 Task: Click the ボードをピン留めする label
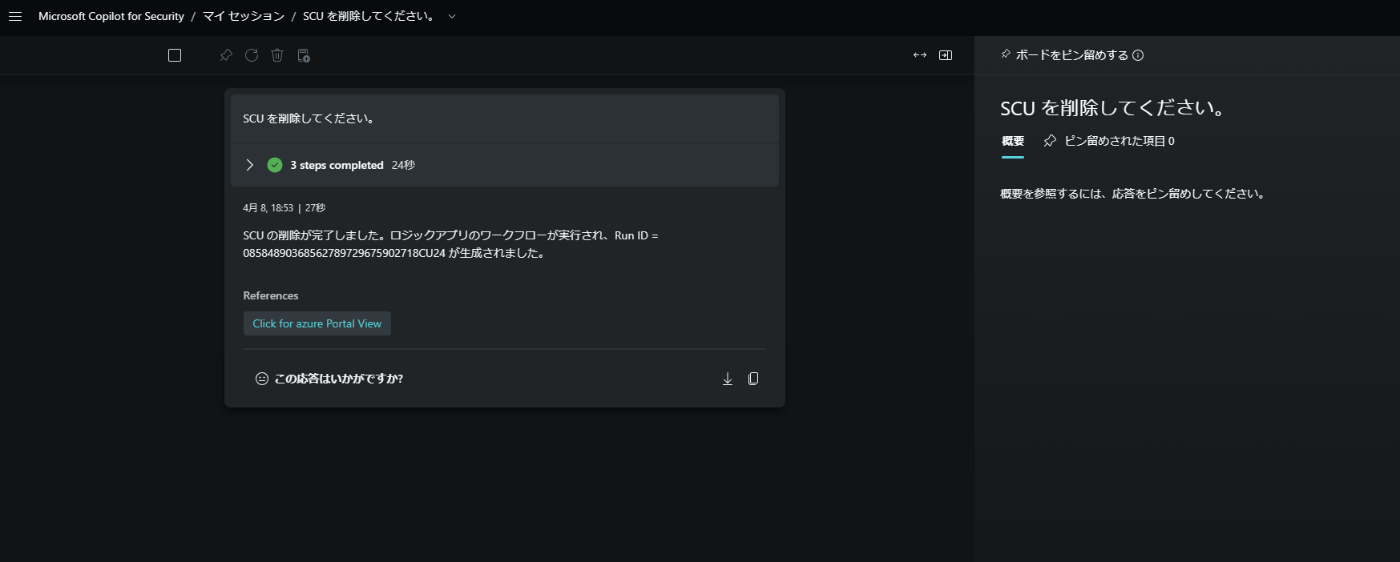point(1072,56)
